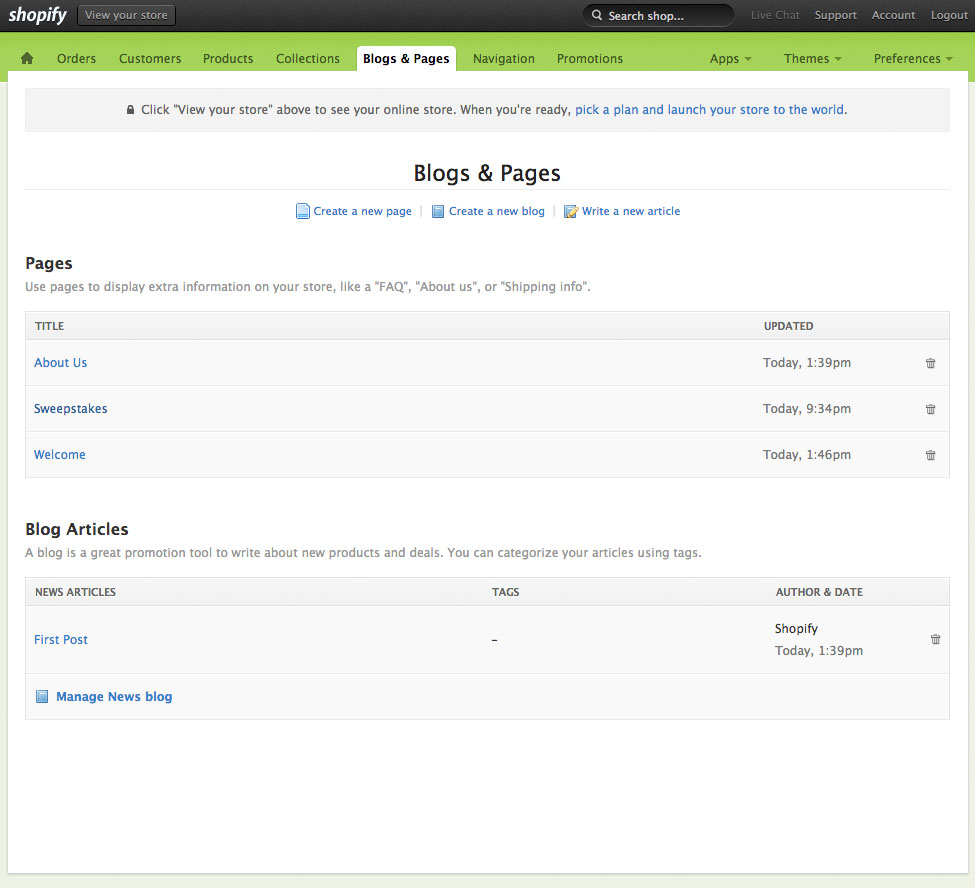Delete the First Post article with trash icon

point(935,639)
